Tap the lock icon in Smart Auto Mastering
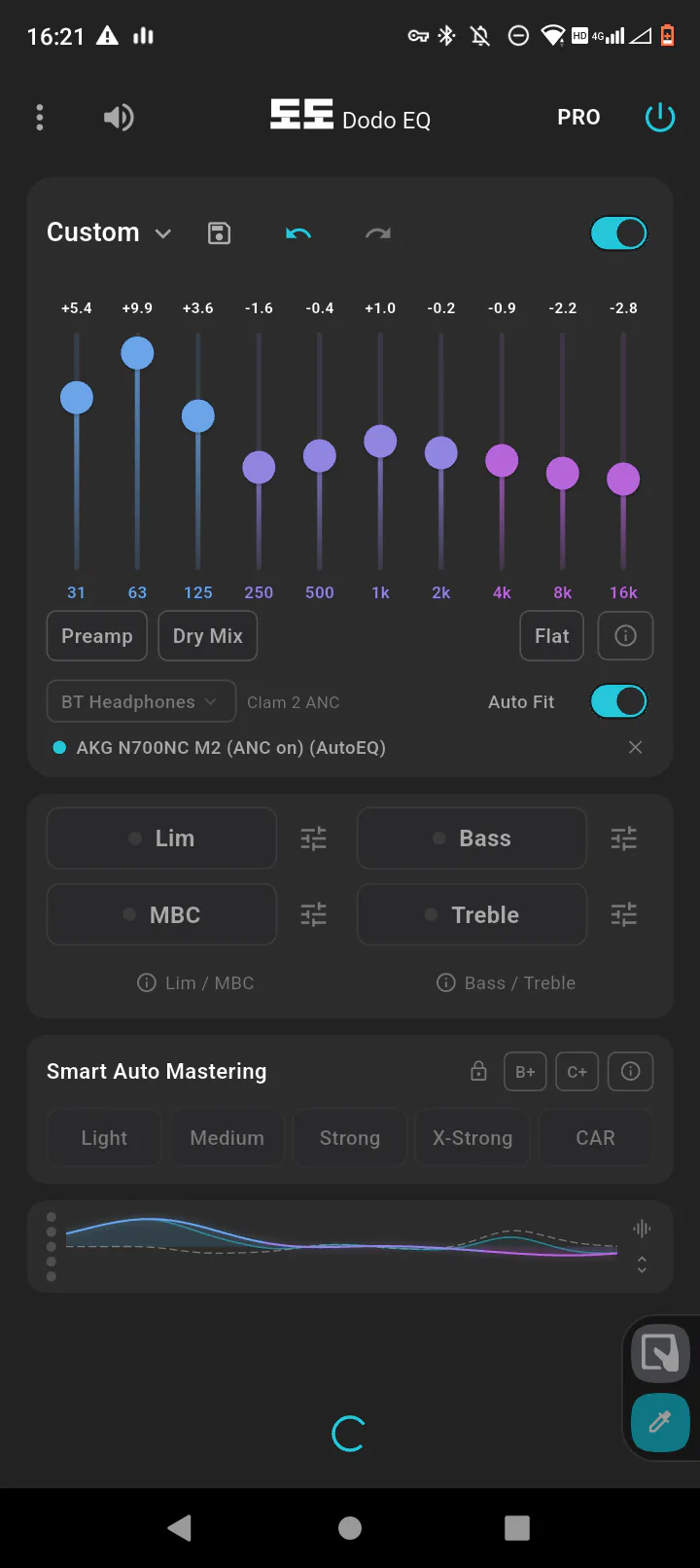This screenshot has width=700, height=1568. 478,1072
